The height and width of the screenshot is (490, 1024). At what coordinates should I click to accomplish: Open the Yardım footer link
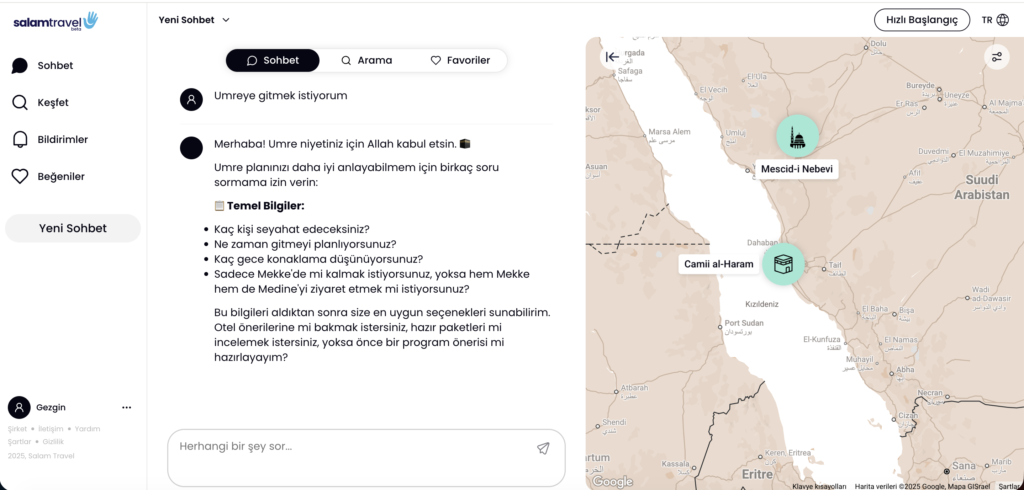tap(88, 429)
